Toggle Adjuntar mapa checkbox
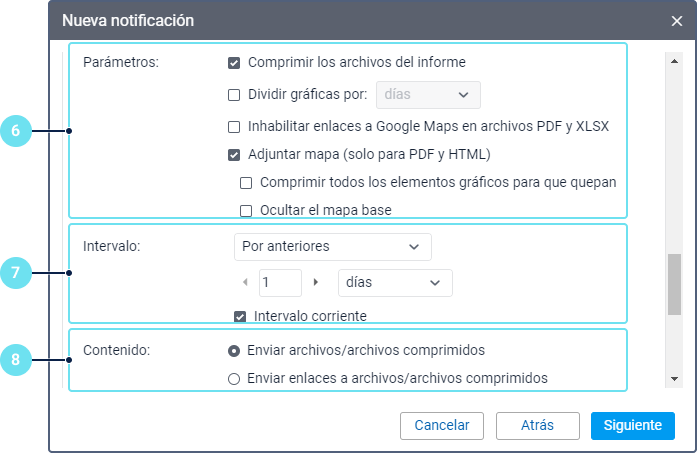Image resolution: width=697 pixels, height=453 pixels. click(x=234, y=155)
